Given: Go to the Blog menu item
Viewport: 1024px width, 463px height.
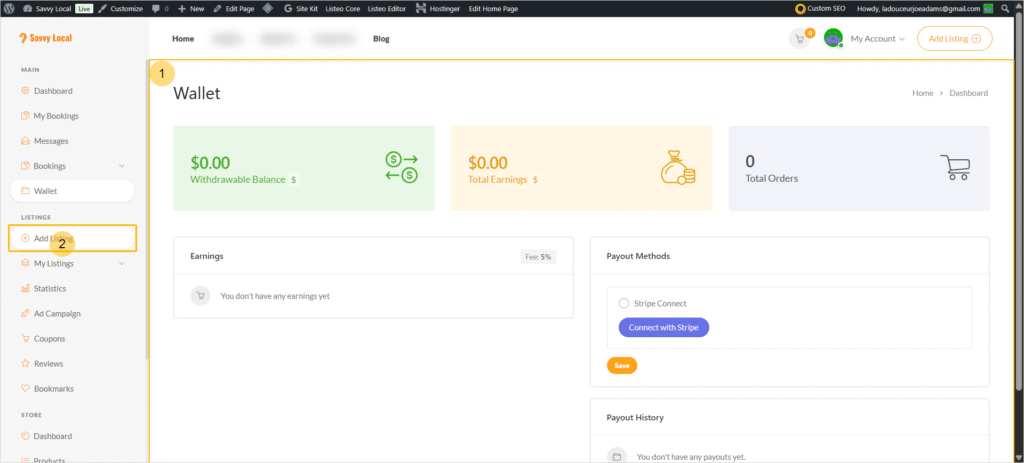Looking at the screenshot, I should (x=381, y=39).
